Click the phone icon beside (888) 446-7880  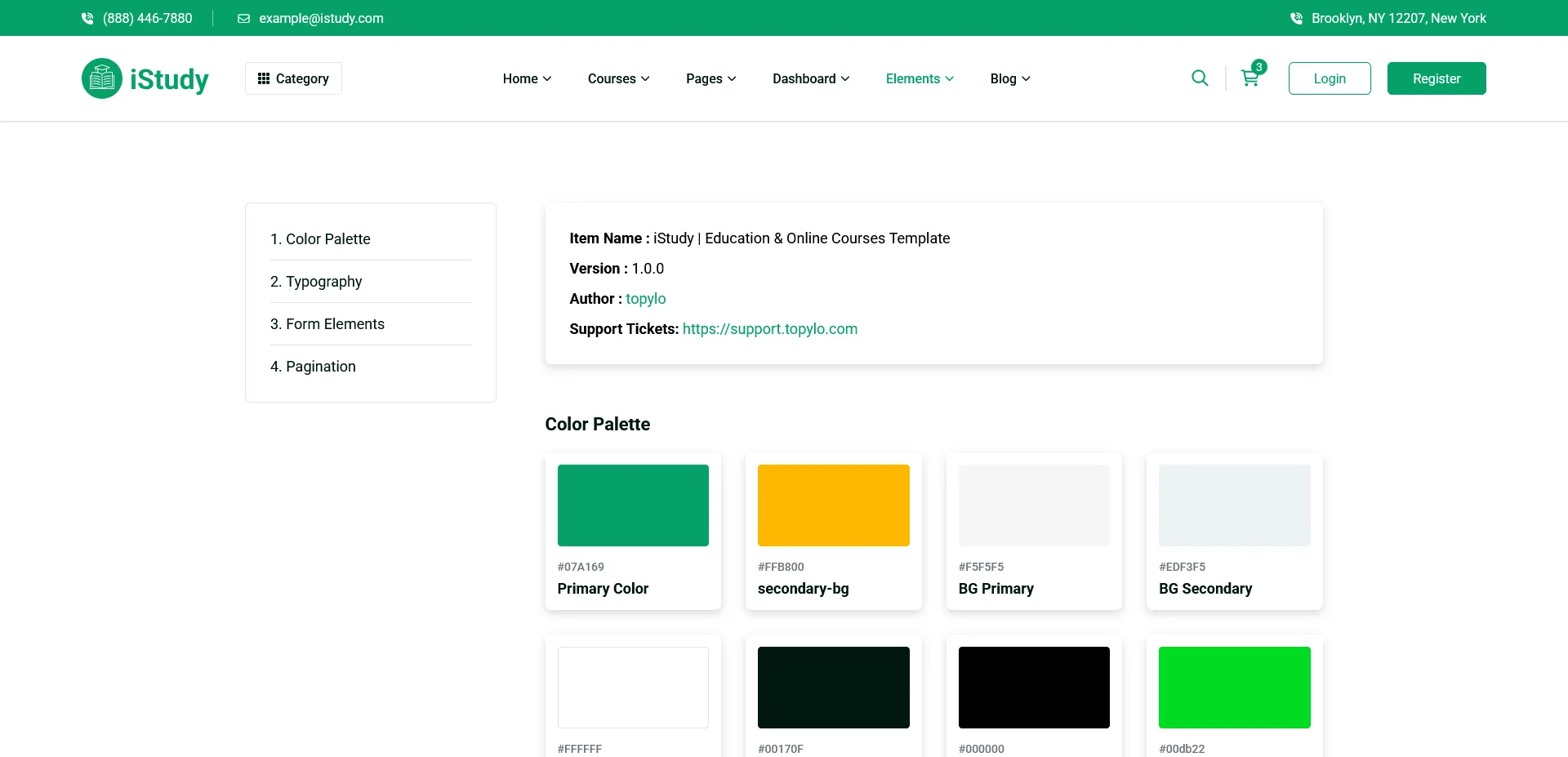click(87, 18)
